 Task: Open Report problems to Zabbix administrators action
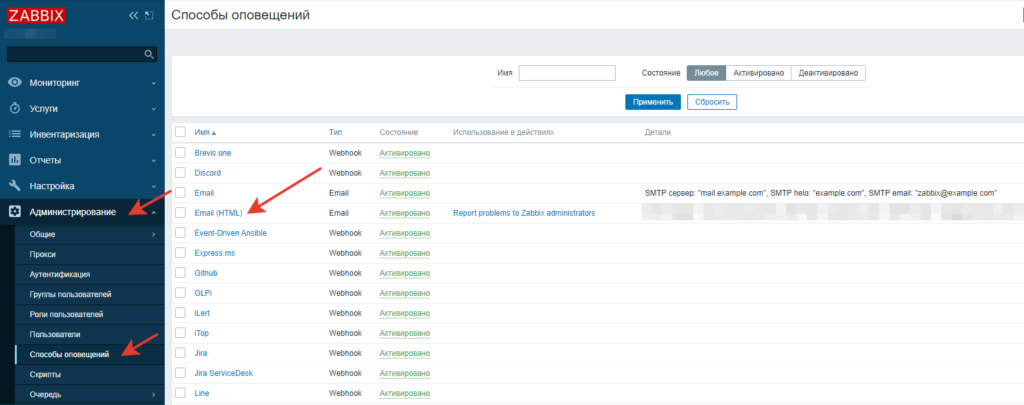(x=524, y=213)
